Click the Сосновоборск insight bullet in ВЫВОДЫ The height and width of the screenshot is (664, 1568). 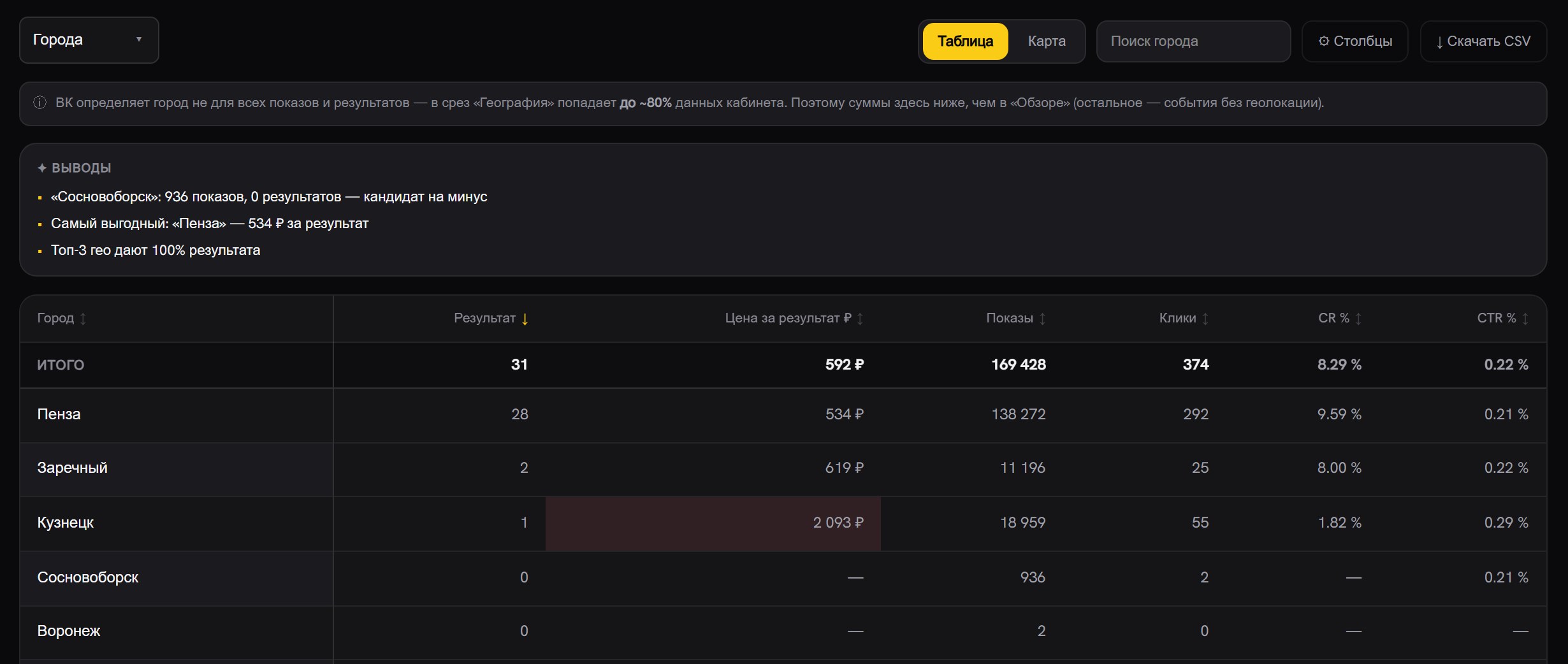point(269,198)
